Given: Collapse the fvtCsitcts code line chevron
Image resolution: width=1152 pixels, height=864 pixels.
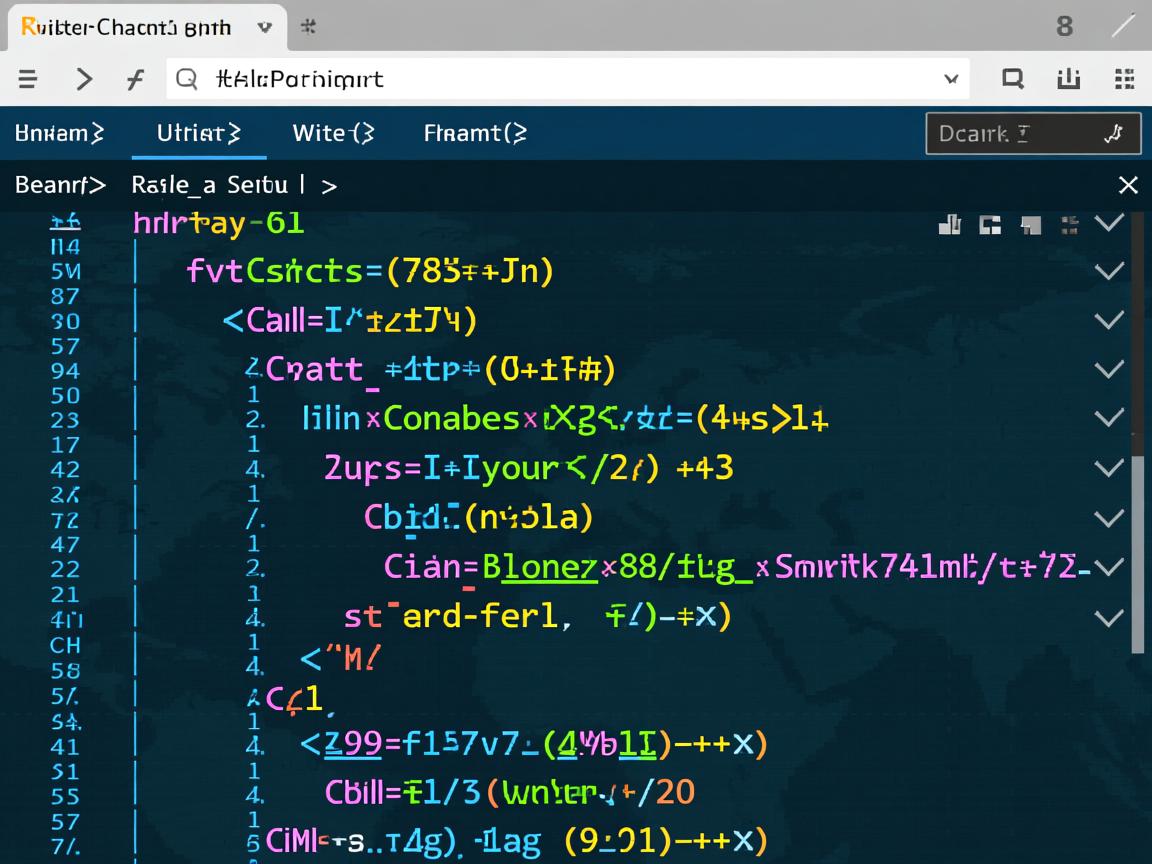Looking at the screenshot, I should 1109,271.
